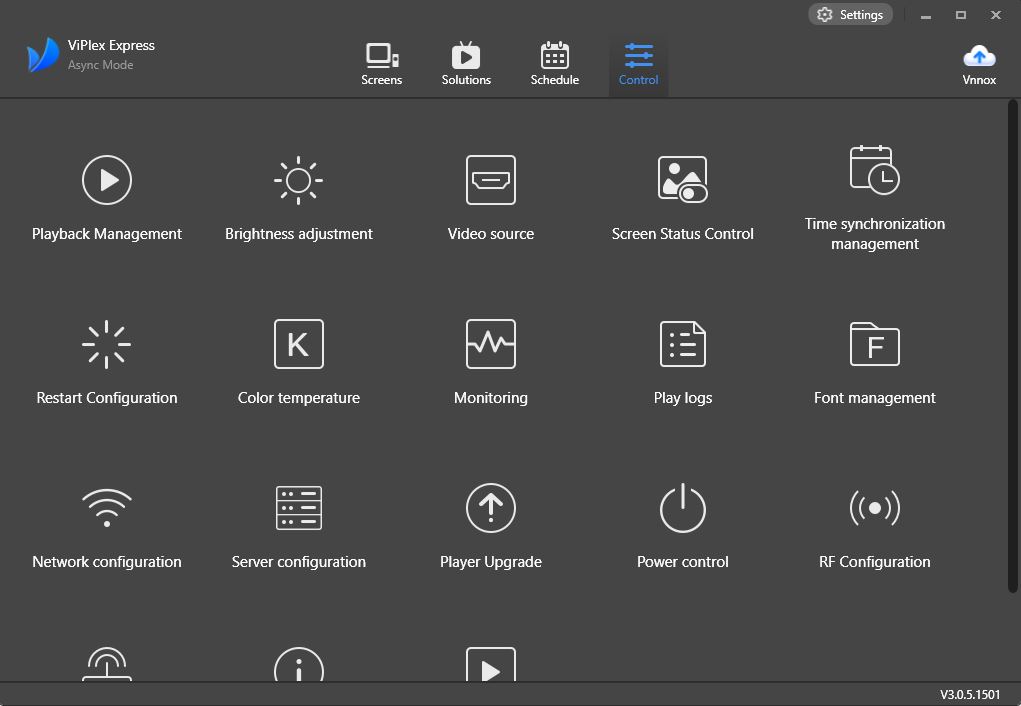Viewport: 1021px width, 706px height.
Task: Open Screen Status Control
Action: (x=683, y=180)
